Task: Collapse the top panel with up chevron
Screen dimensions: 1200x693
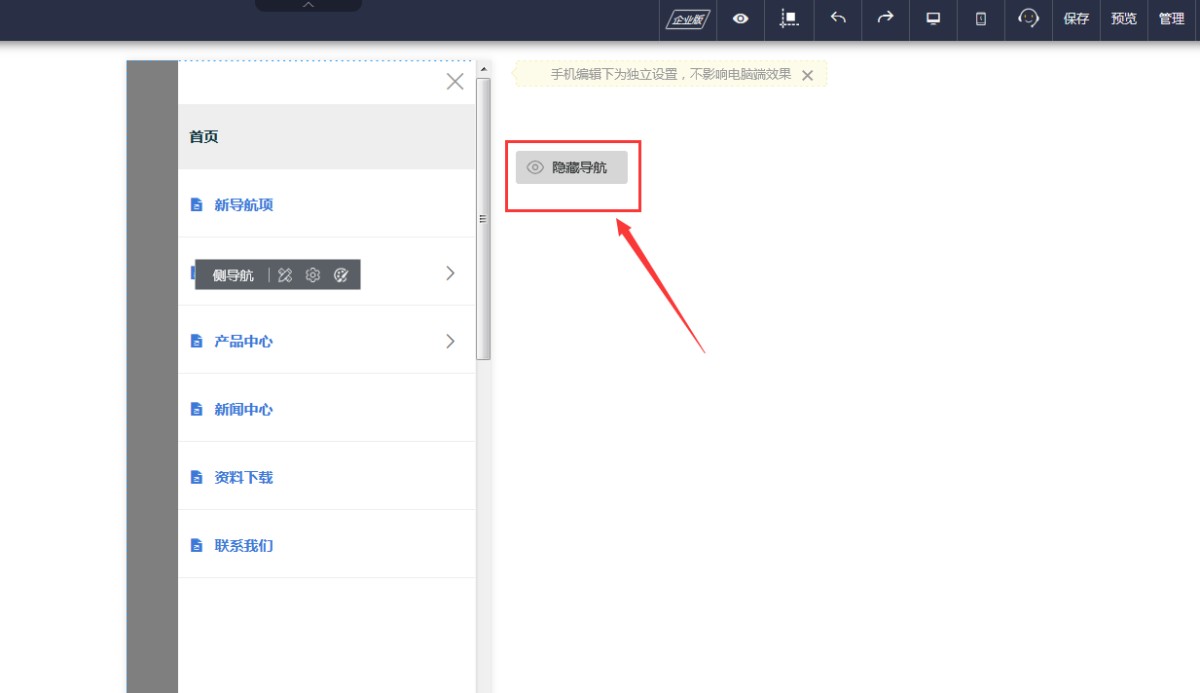Action: coord(308,5)
